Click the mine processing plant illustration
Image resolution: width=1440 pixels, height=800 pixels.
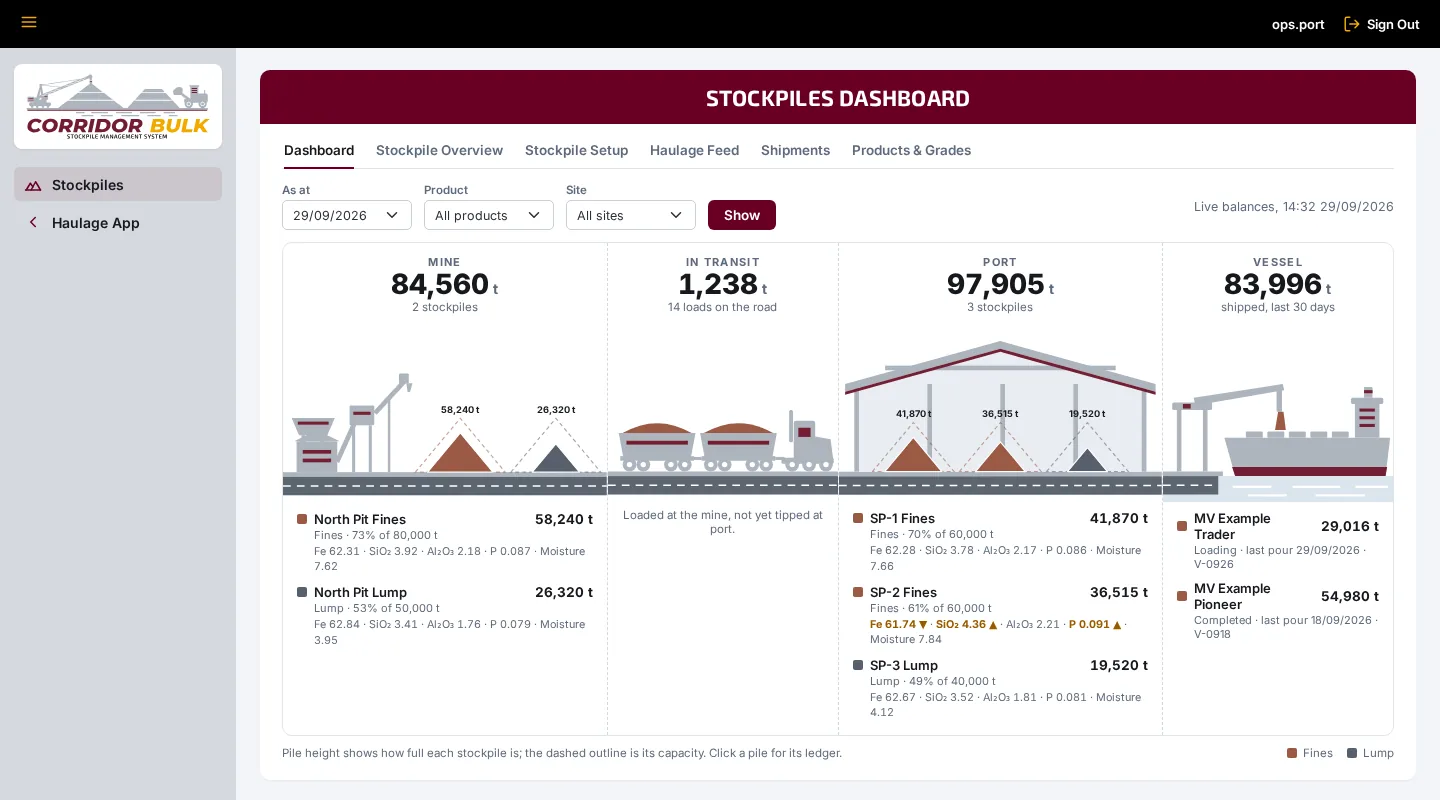point(350,424)
